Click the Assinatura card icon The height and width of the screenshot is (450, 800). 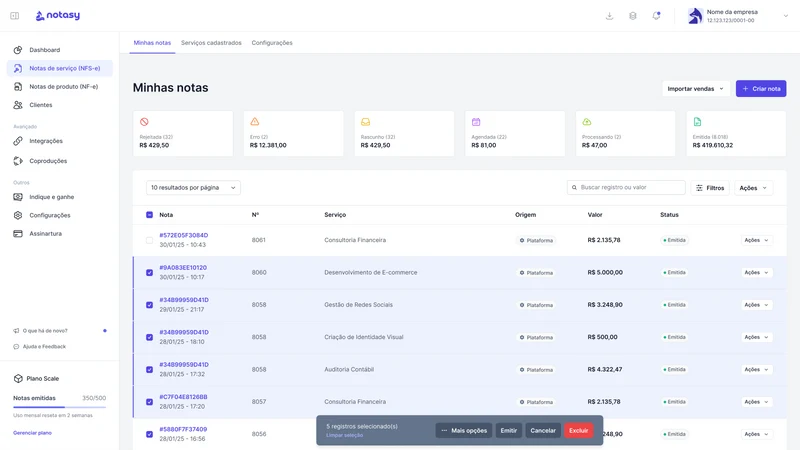click(x=18, y=234)
